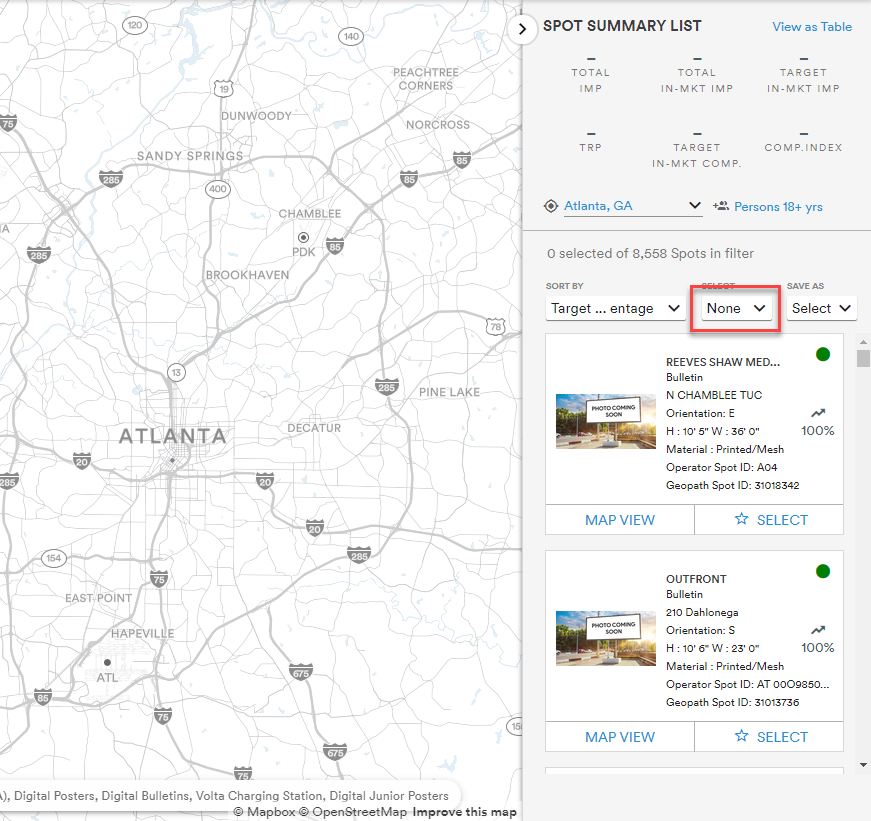Viewport: 871px width, 821px height.
Task: Click Operator Spot ID: A04 text
Action: (721, 468)
